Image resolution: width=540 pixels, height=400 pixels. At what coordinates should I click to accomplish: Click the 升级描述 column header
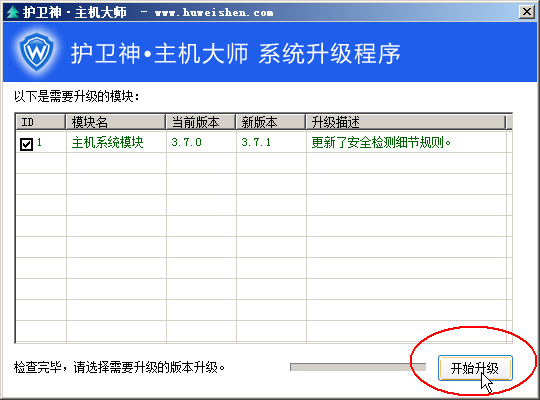pos(406,122)
